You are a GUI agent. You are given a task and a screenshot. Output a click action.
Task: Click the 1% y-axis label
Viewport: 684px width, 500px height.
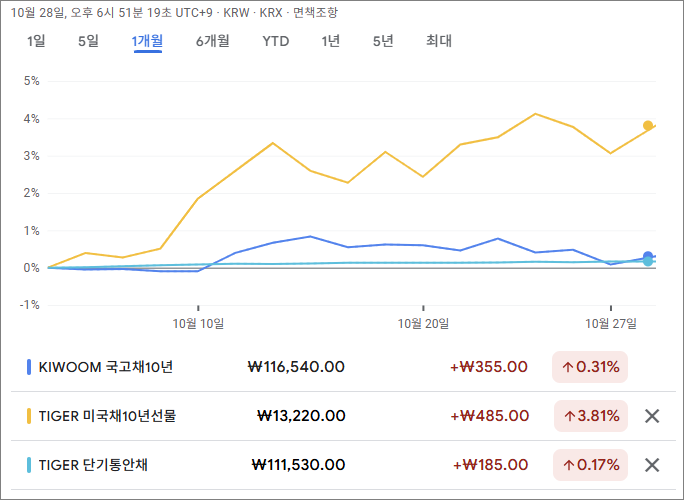coord(31,231)
